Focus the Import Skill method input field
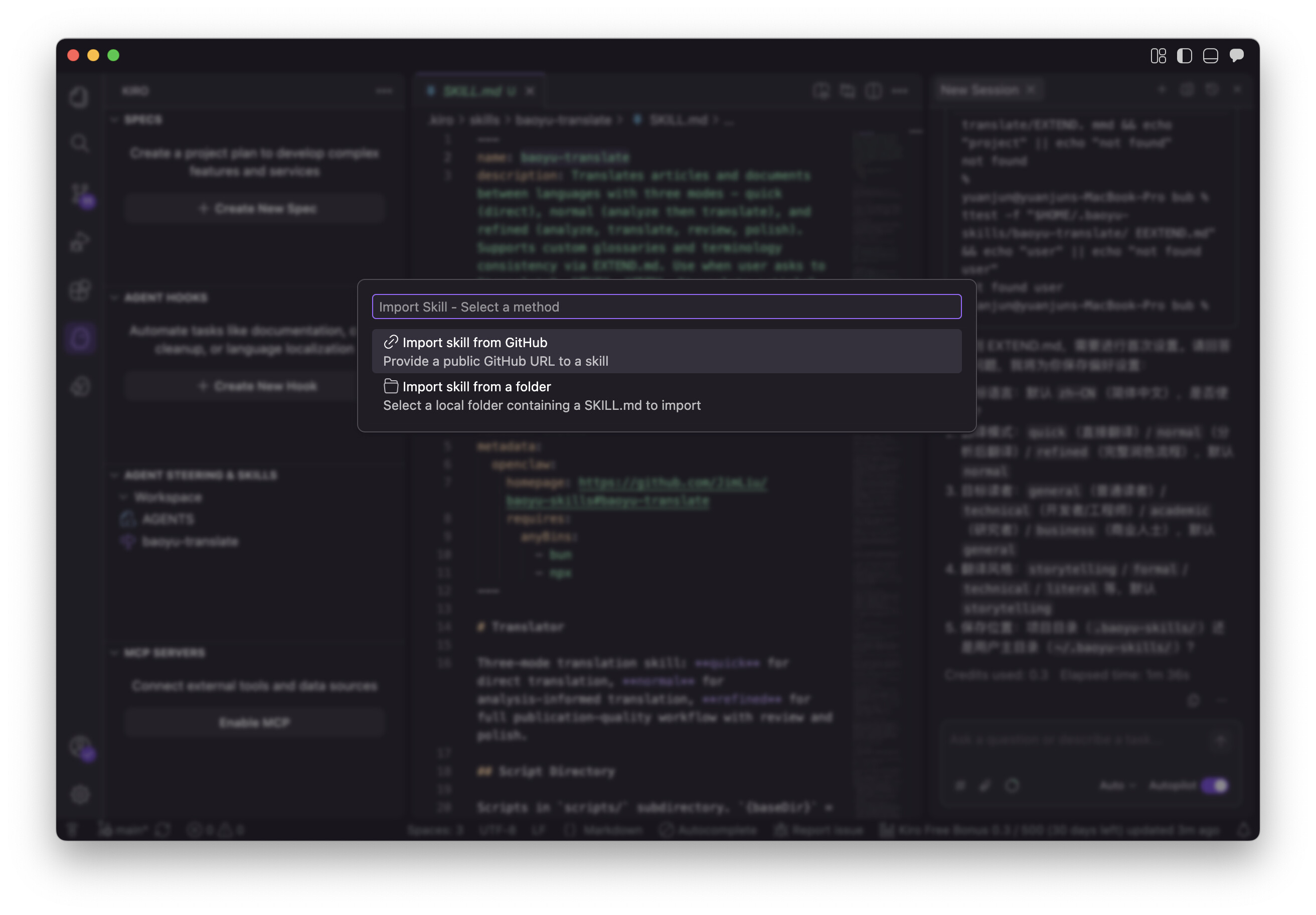1316x915 pixels. [666, 307]
